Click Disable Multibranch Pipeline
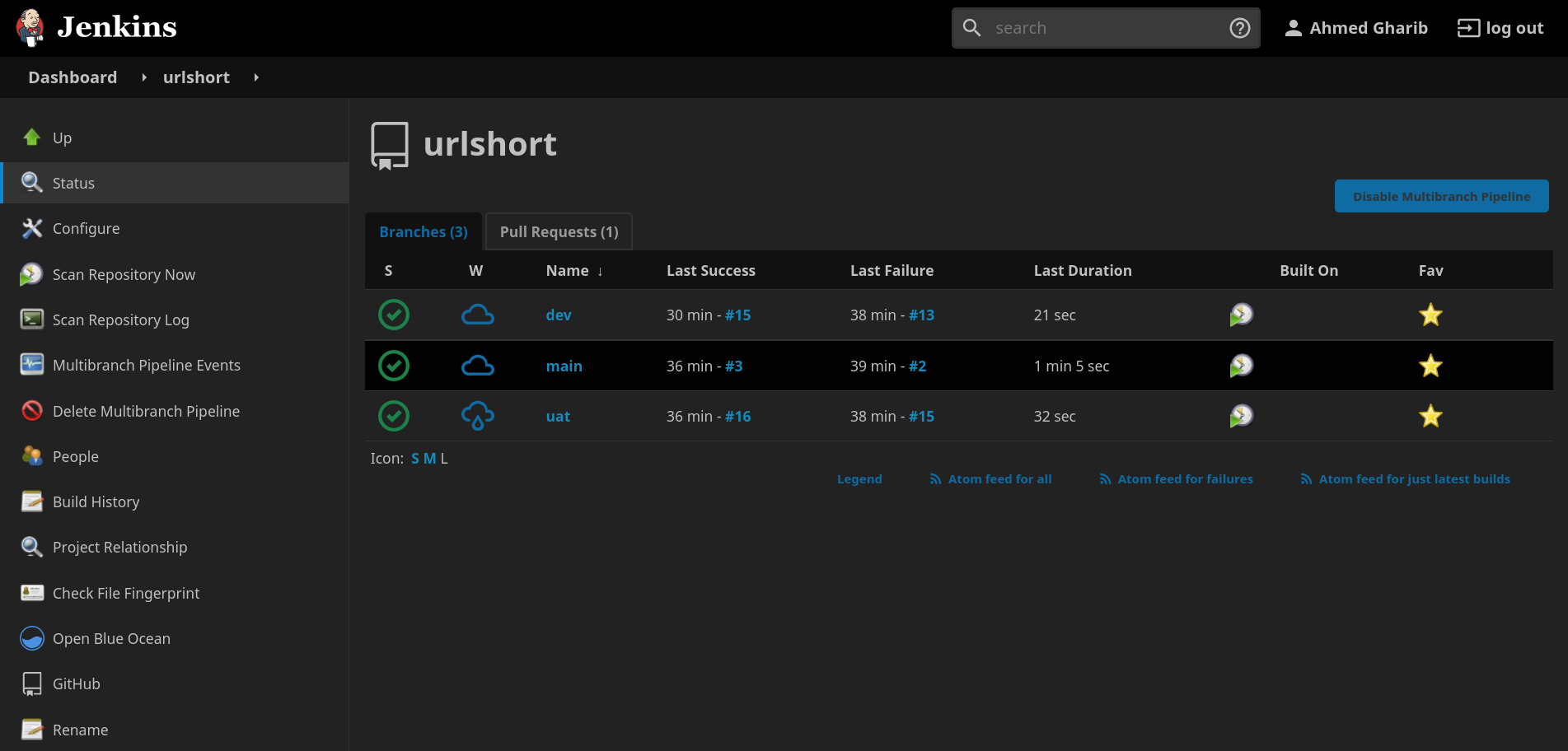Image resolution: width=1568 pixels, height=751 pixels. click(x=1440, y=196)
